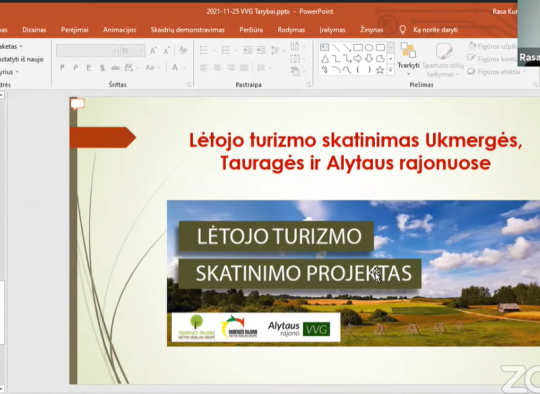Viewport: 540px width, 394px height.
Task: Select the five-point star shape
Action: tap(380, 70)
